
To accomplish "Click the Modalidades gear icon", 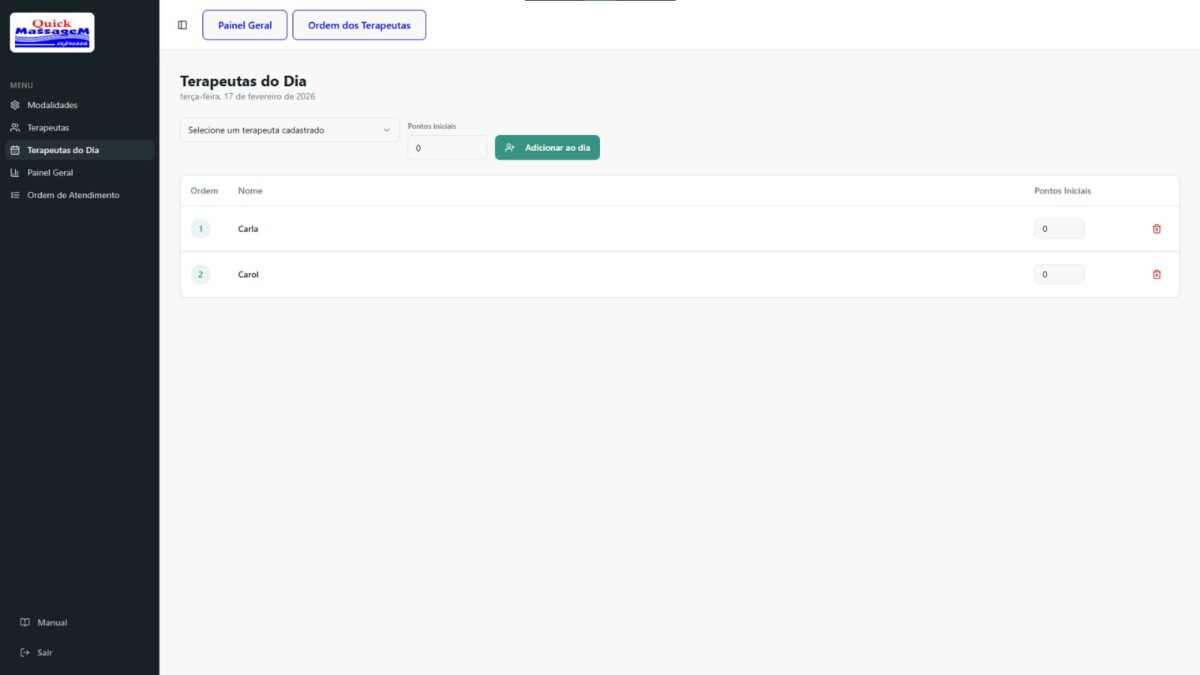I will pyautogui.click(x=15, y=105).
